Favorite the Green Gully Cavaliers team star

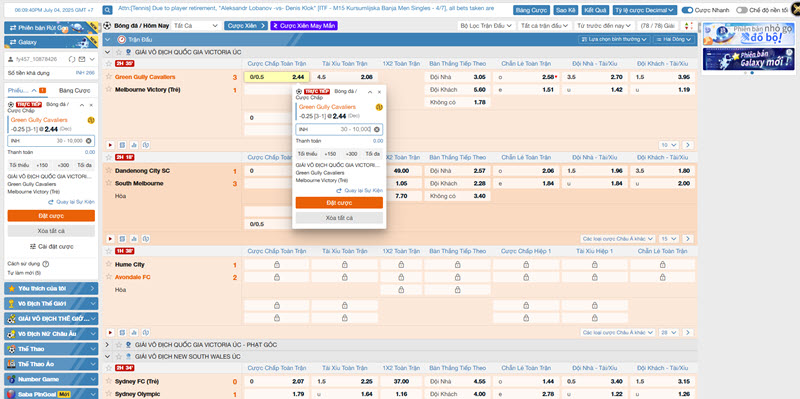(x=108, y=77)
